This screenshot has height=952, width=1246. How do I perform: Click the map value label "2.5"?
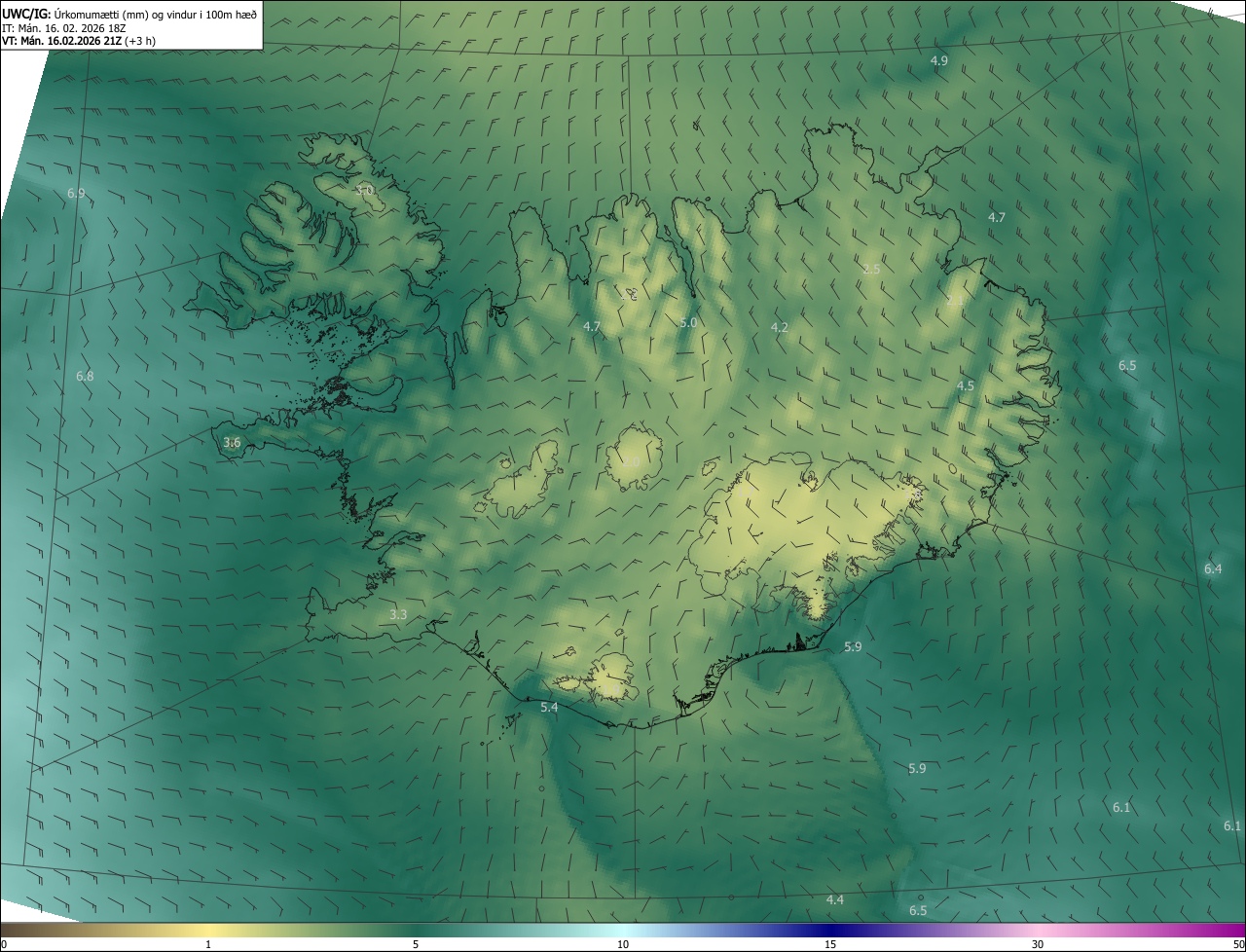(871, 269)
